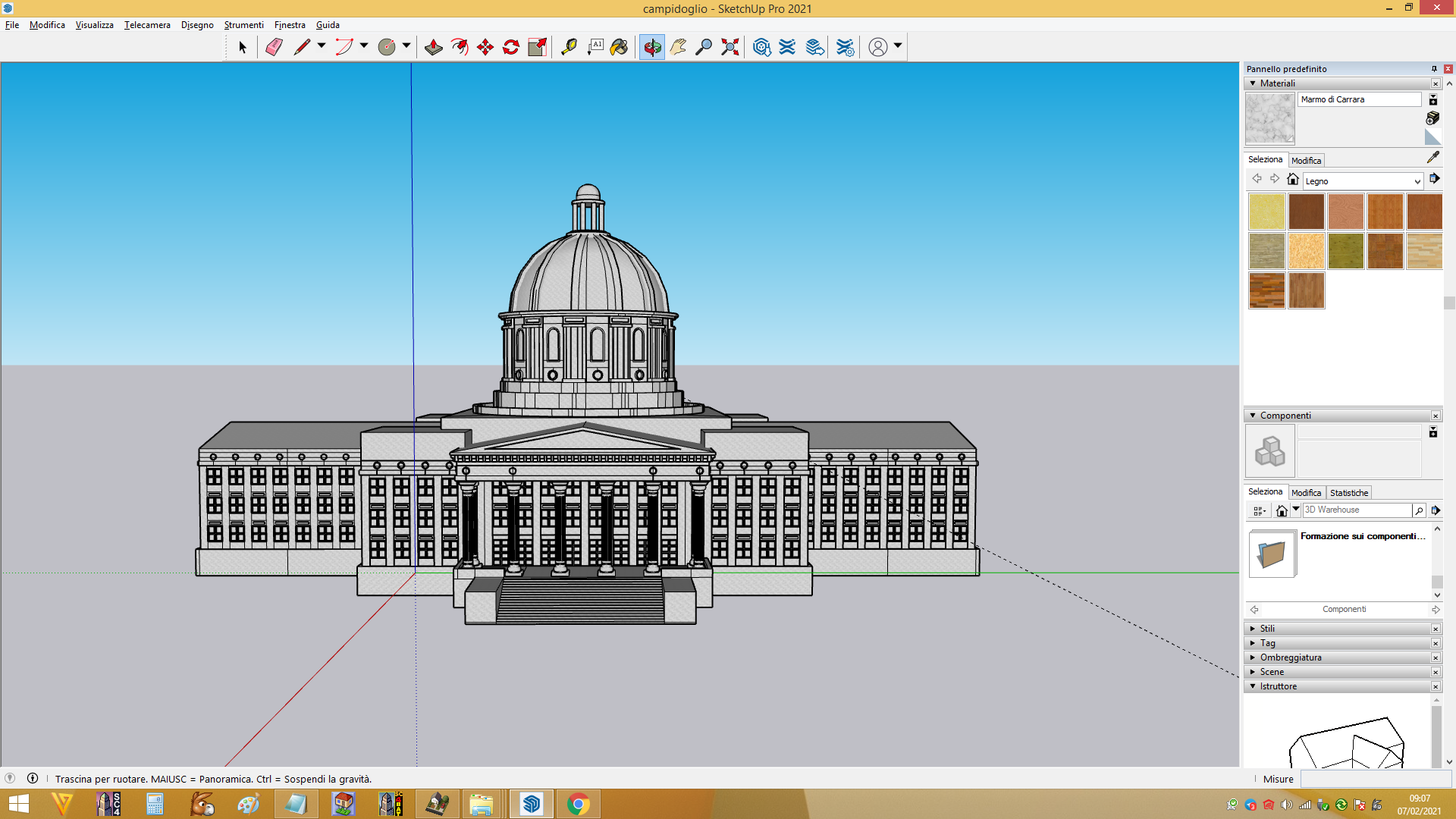
Task: Select the dark brown wood swatch
Action: coord(1306,212)
